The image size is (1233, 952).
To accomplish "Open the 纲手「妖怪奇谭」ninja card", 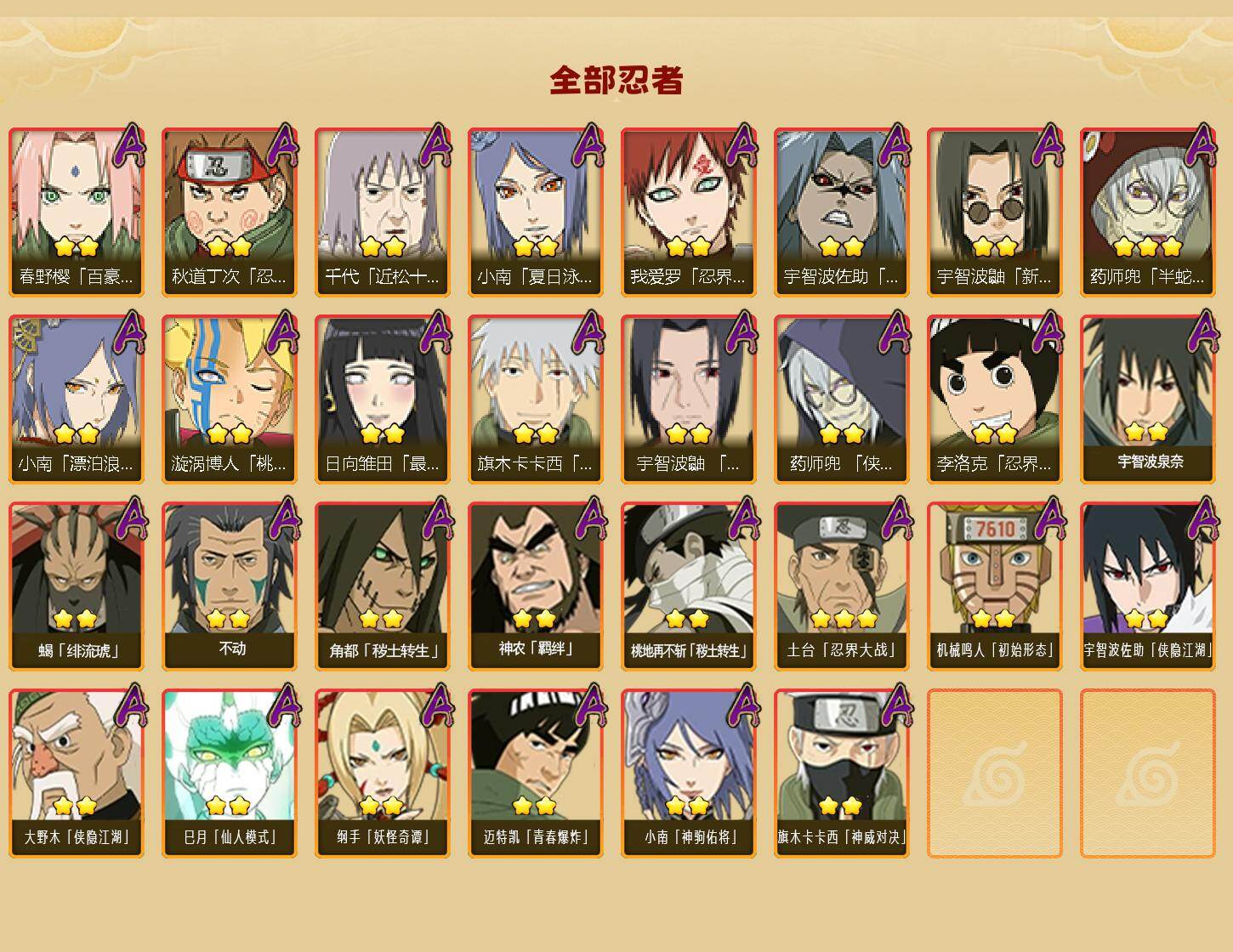I will pyautogui.click(x=383, y=773).
